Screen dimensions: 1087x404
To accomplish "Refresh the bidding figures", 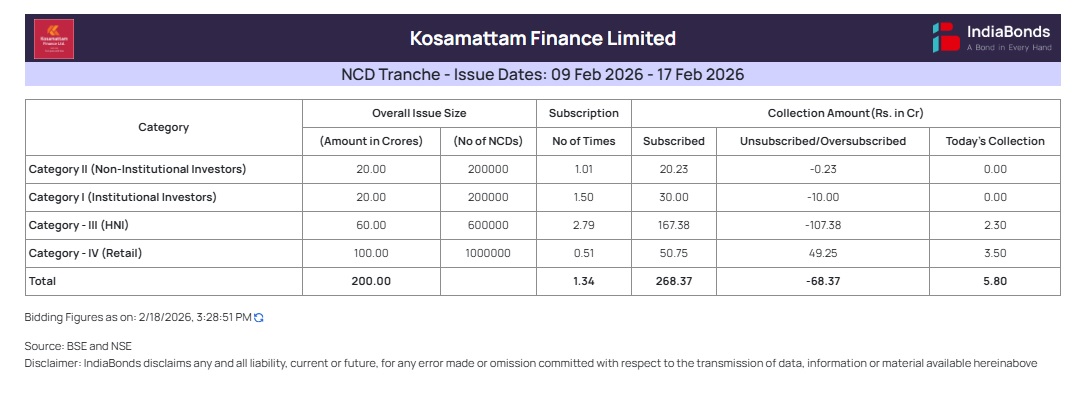I will [259, 317].
